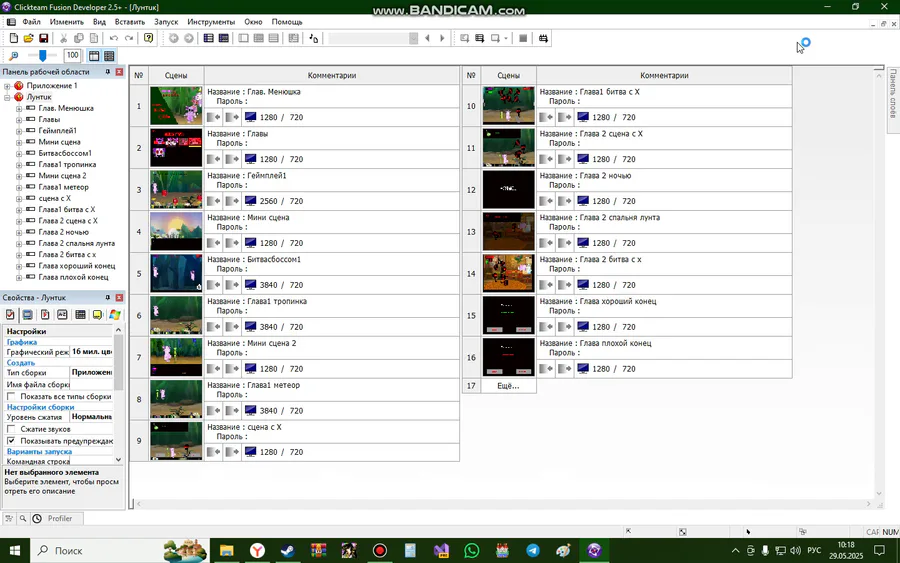900x563 pixels.
Task: Click the Run project toolbar icon
Action: 464,38
